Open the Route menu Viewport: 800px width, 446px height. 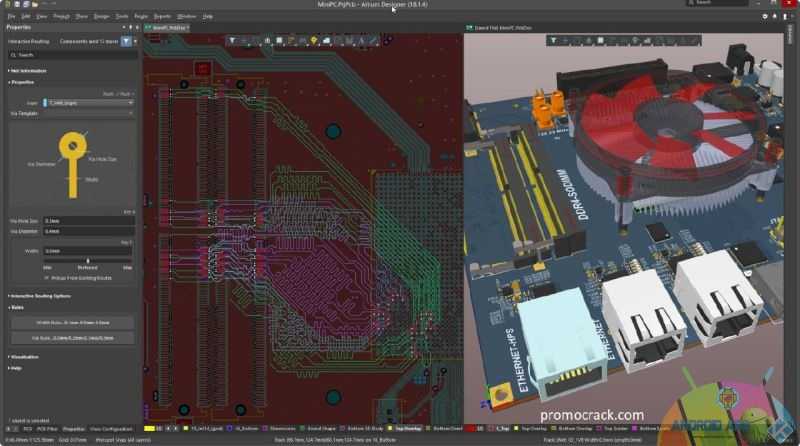pyautogui.click(x=141, y=16)
